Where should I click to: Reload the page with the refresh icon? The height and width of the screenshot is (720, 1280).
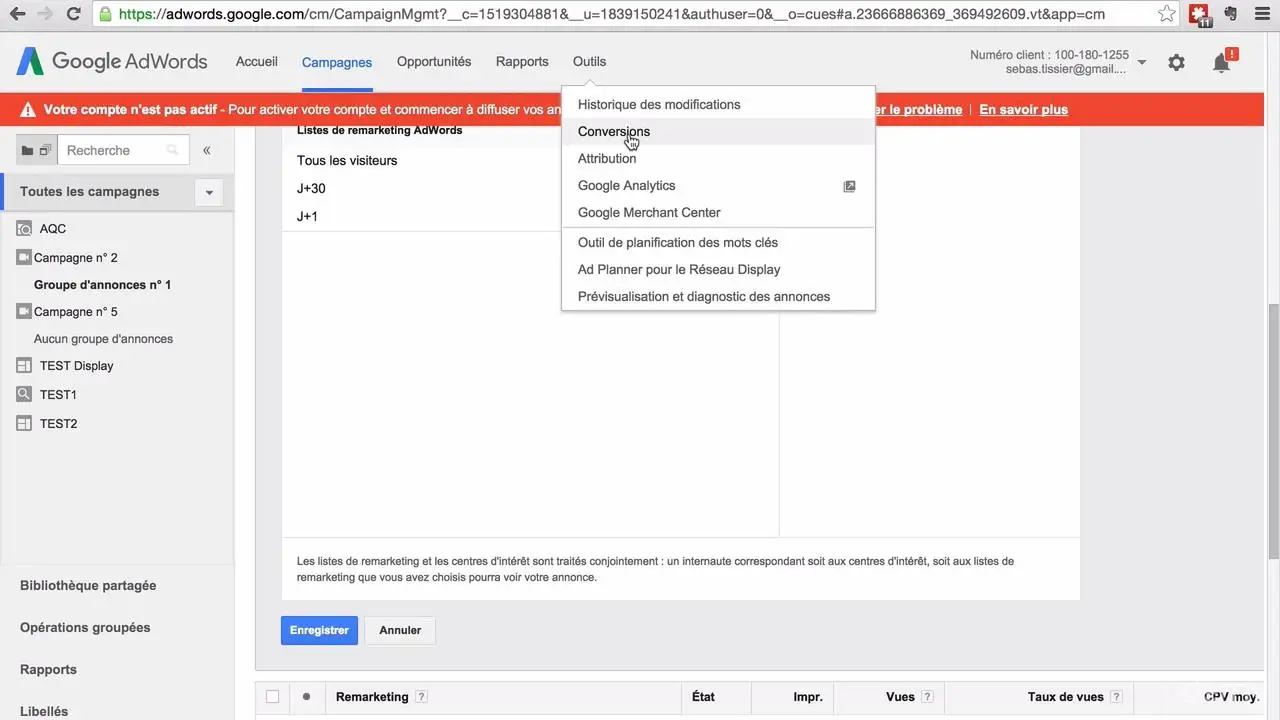click(x=73, y=14)
